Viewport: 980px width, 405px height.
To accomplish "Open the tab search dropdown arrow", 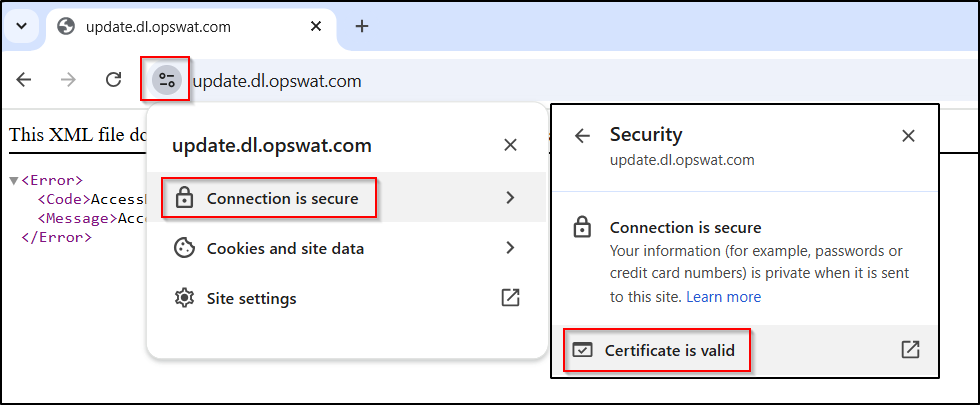I will [22, 26].
